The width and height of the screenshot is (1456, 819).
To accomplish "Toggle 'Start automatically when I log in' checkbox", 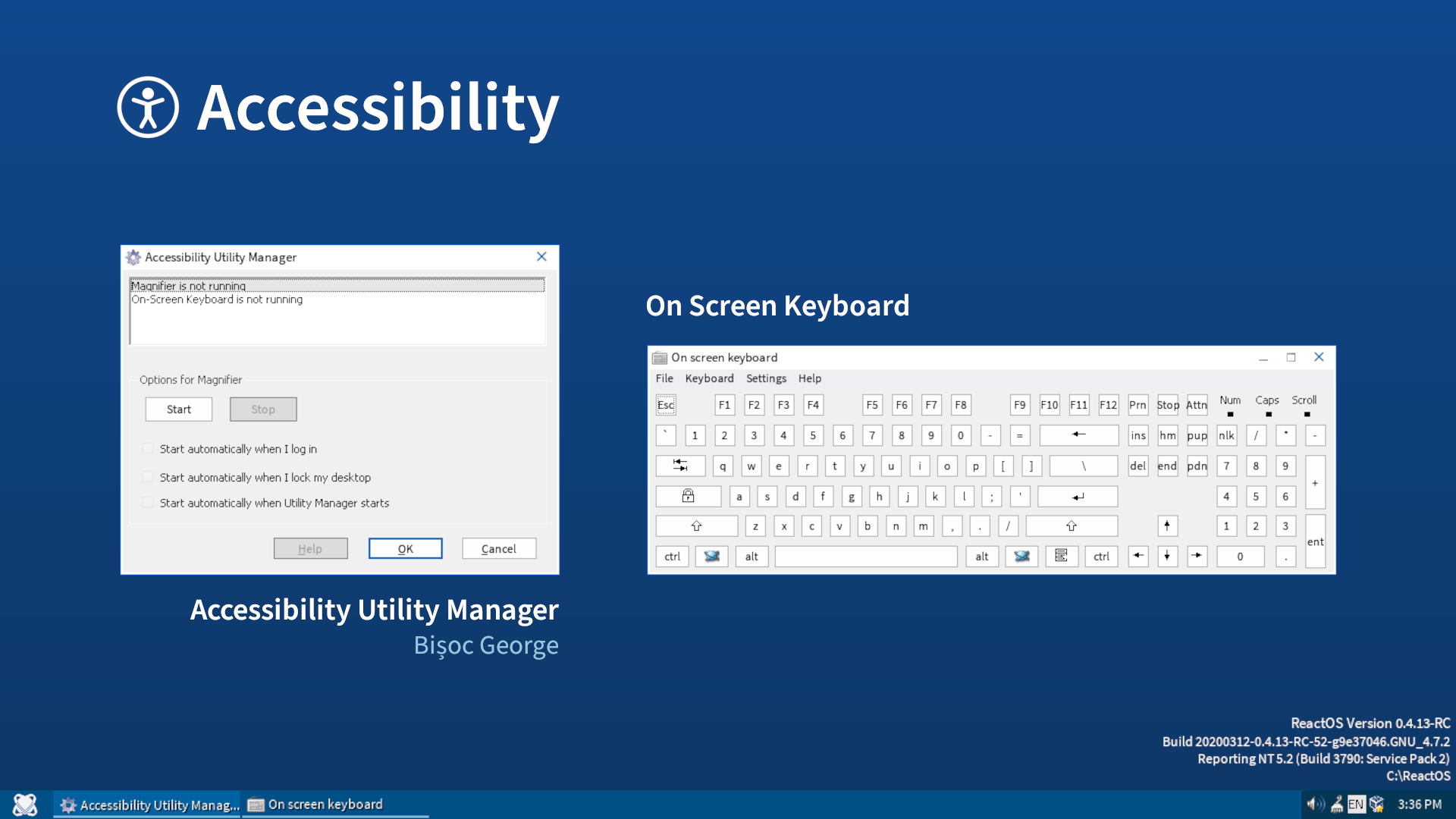I will [148, 448].
